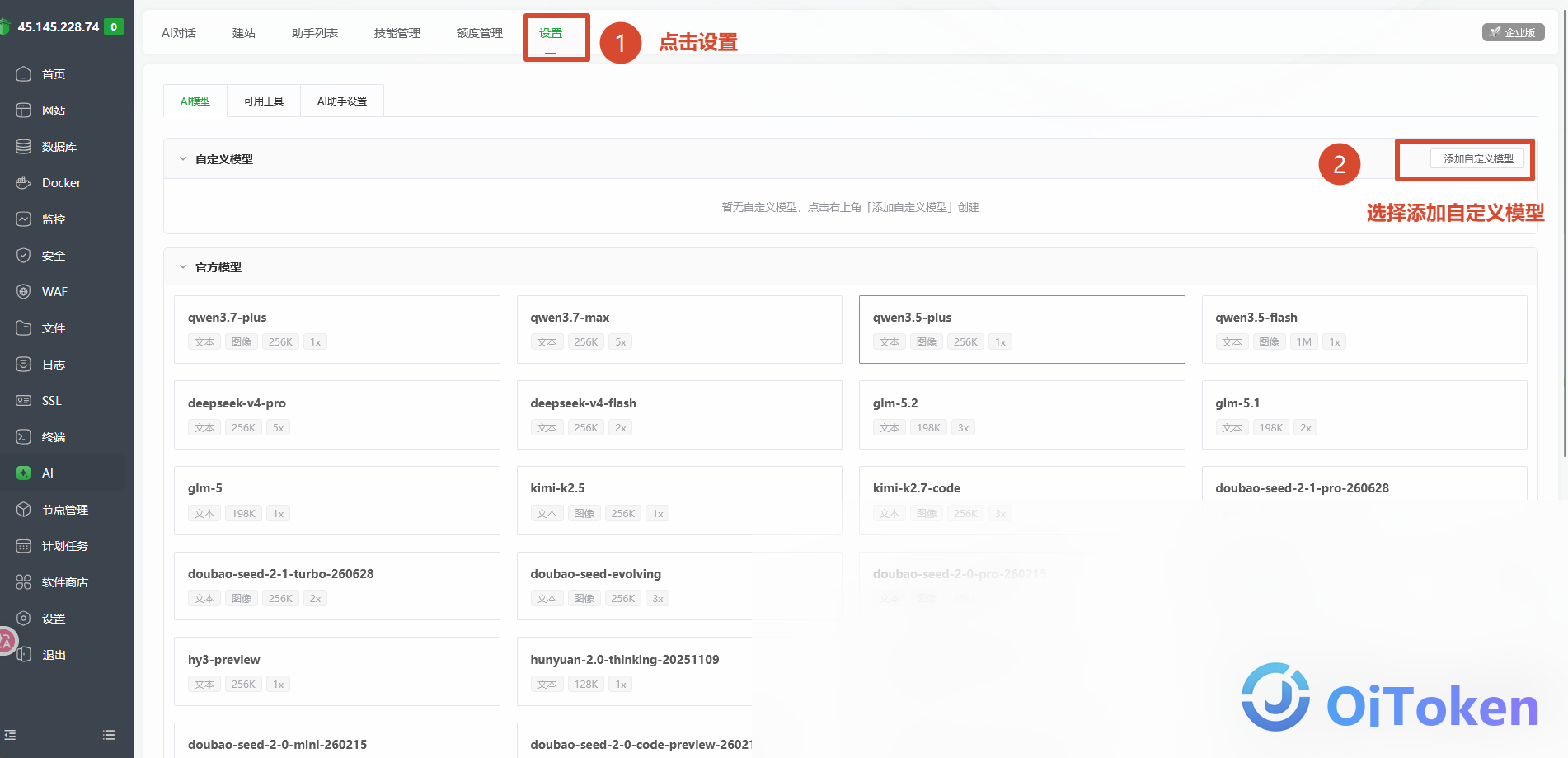Collapse the 官方模型 section chevron
The height and width of the screenshot is (758, 1568).
point(183,267)
